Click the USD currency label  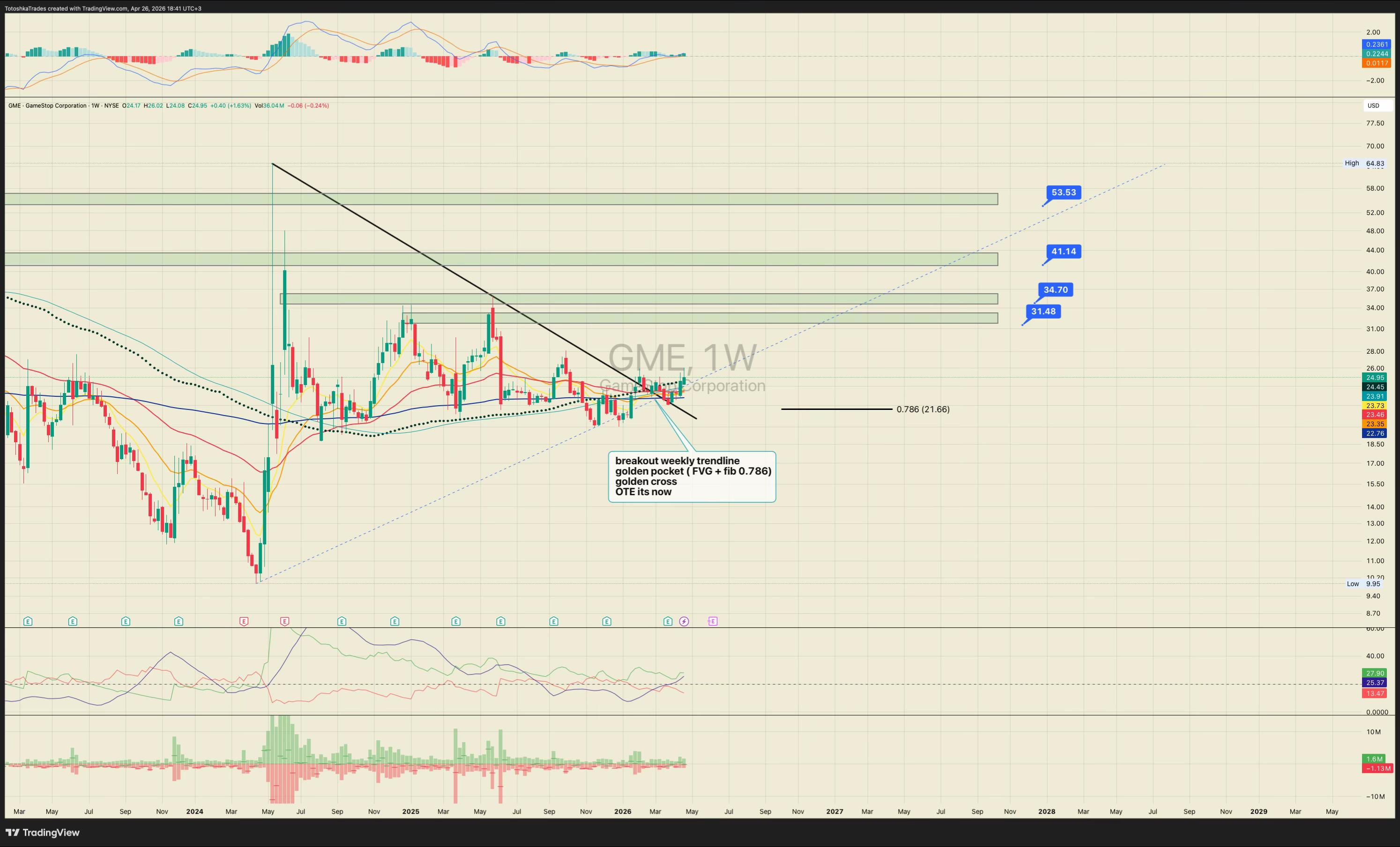tap(1373, 106)
